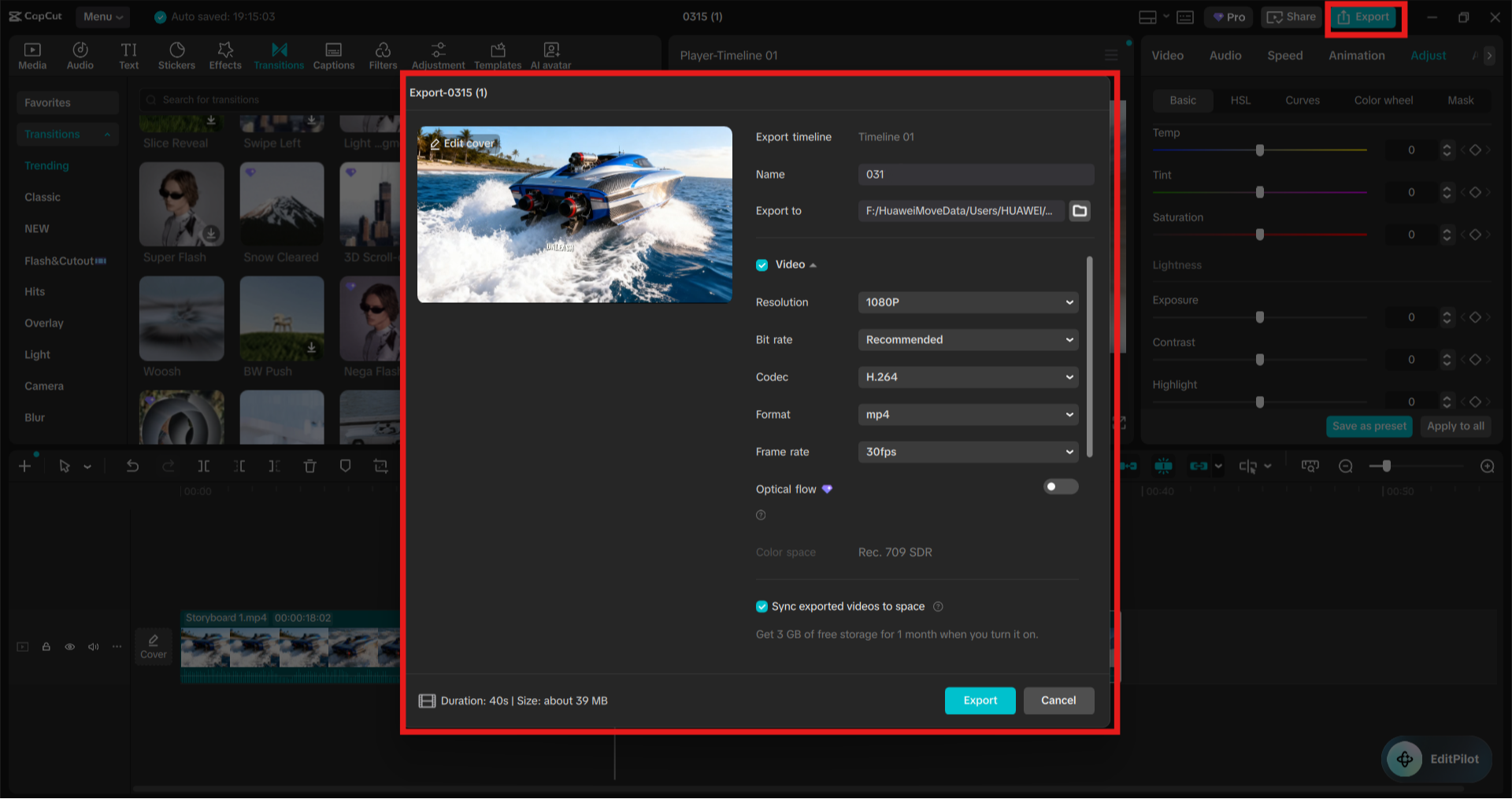Screen dimensions: 1512x799
Task: Click the marker shield icon in timeline toolbar
Action: tap(345, 467)
